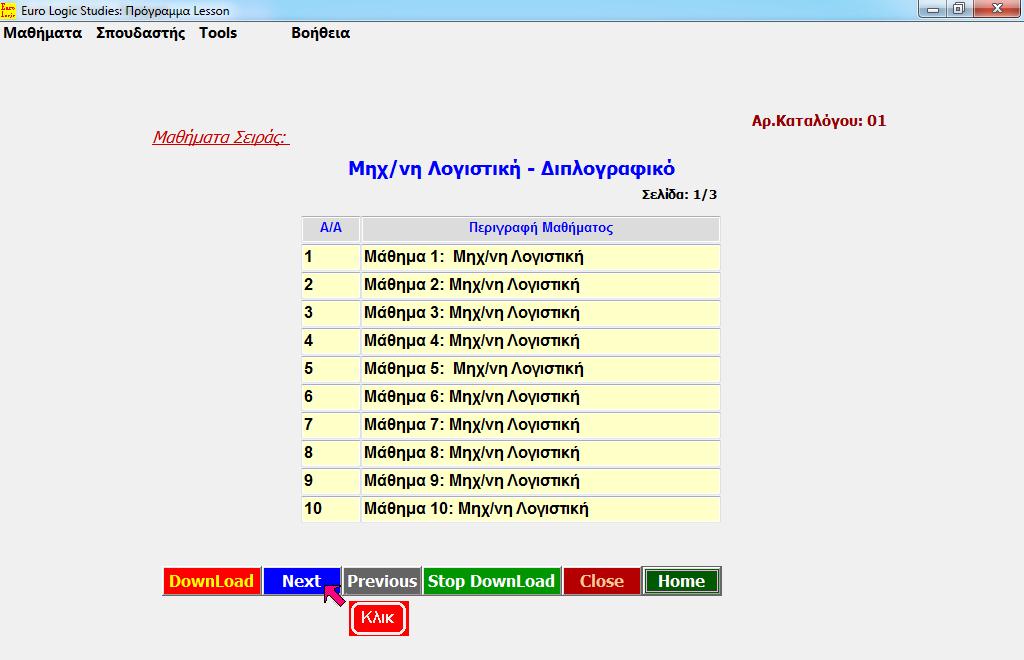1024x660 pixels.
Task: Click the gray Previous button
Action: coord(381,581)
